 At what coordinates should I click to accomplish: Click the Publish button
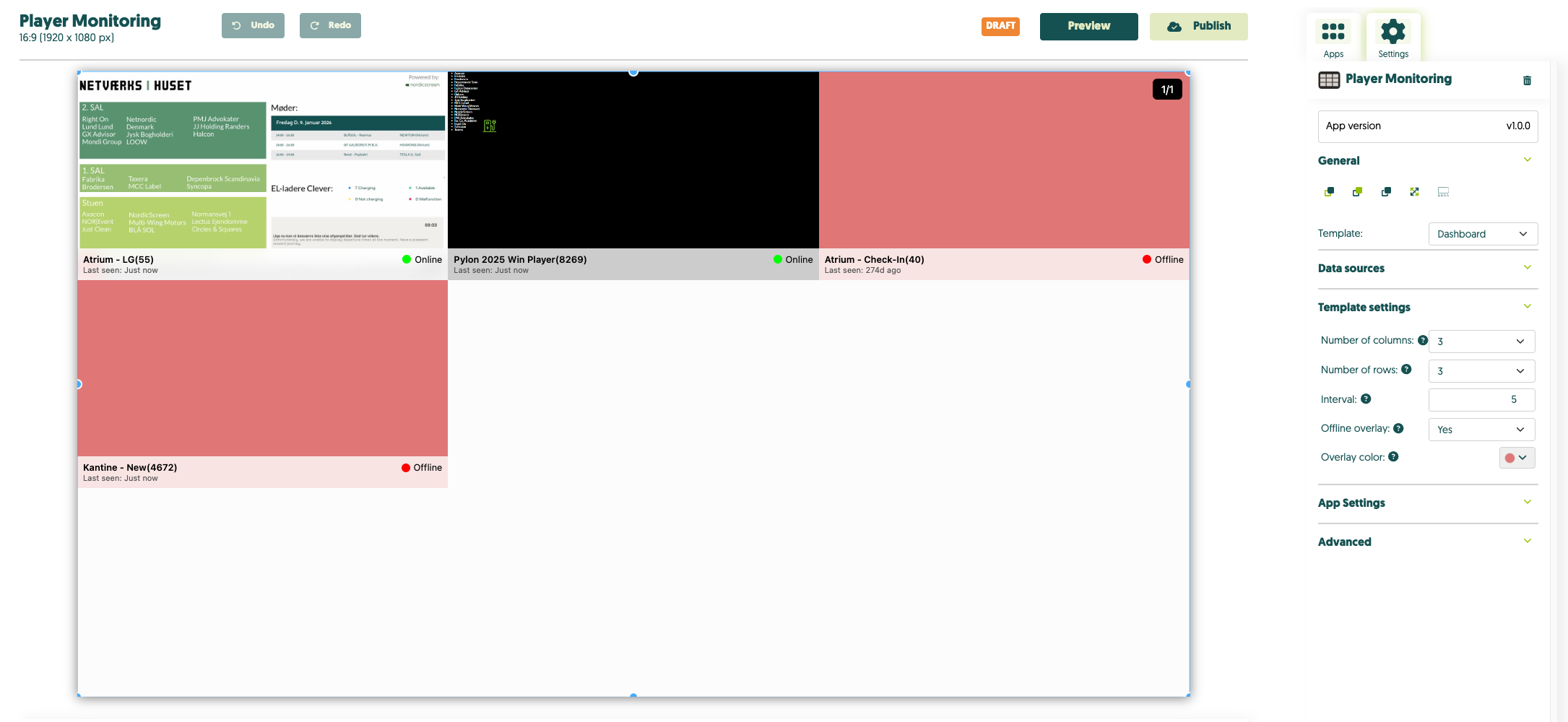click(1198, 26)
